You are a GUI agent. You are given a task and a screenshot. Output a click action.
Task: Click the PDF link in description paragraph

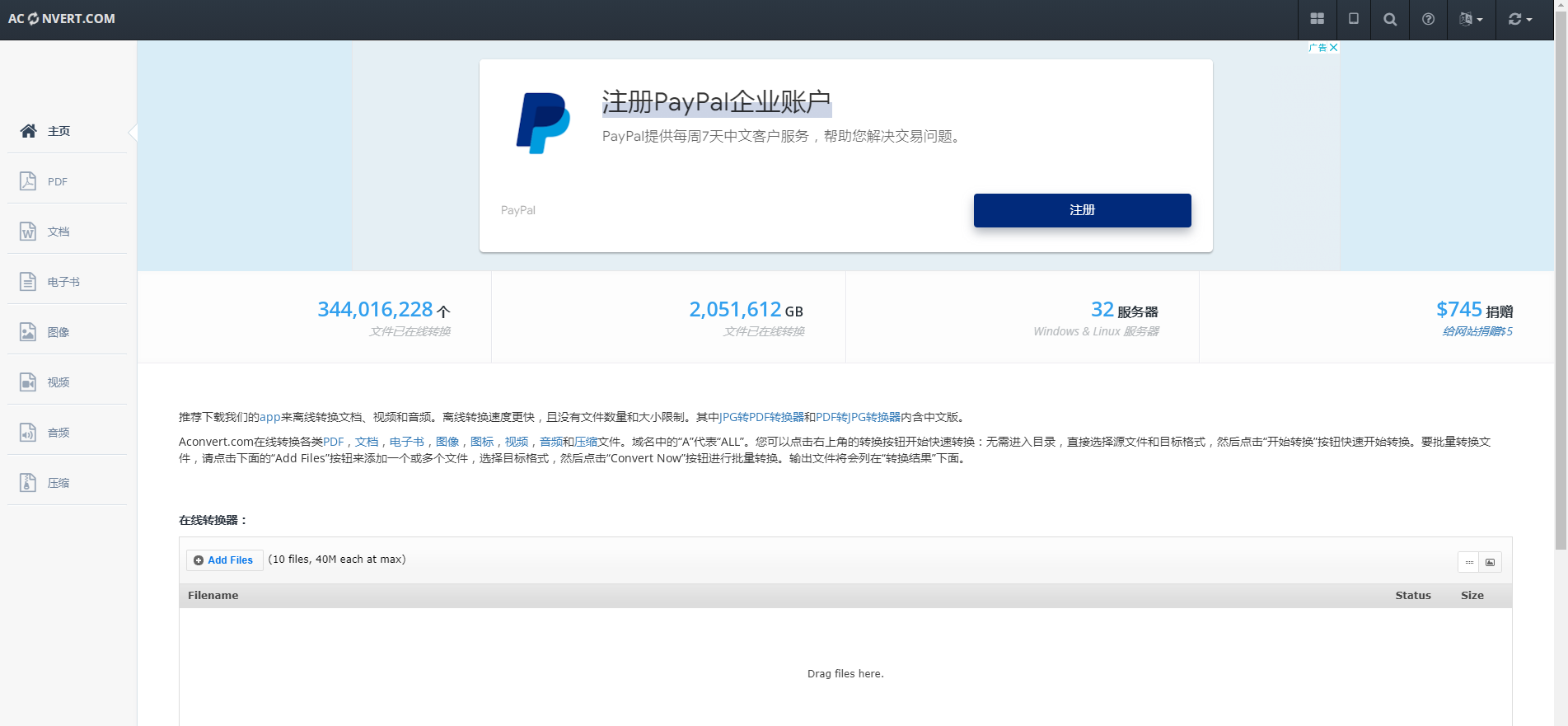point(333,442)
